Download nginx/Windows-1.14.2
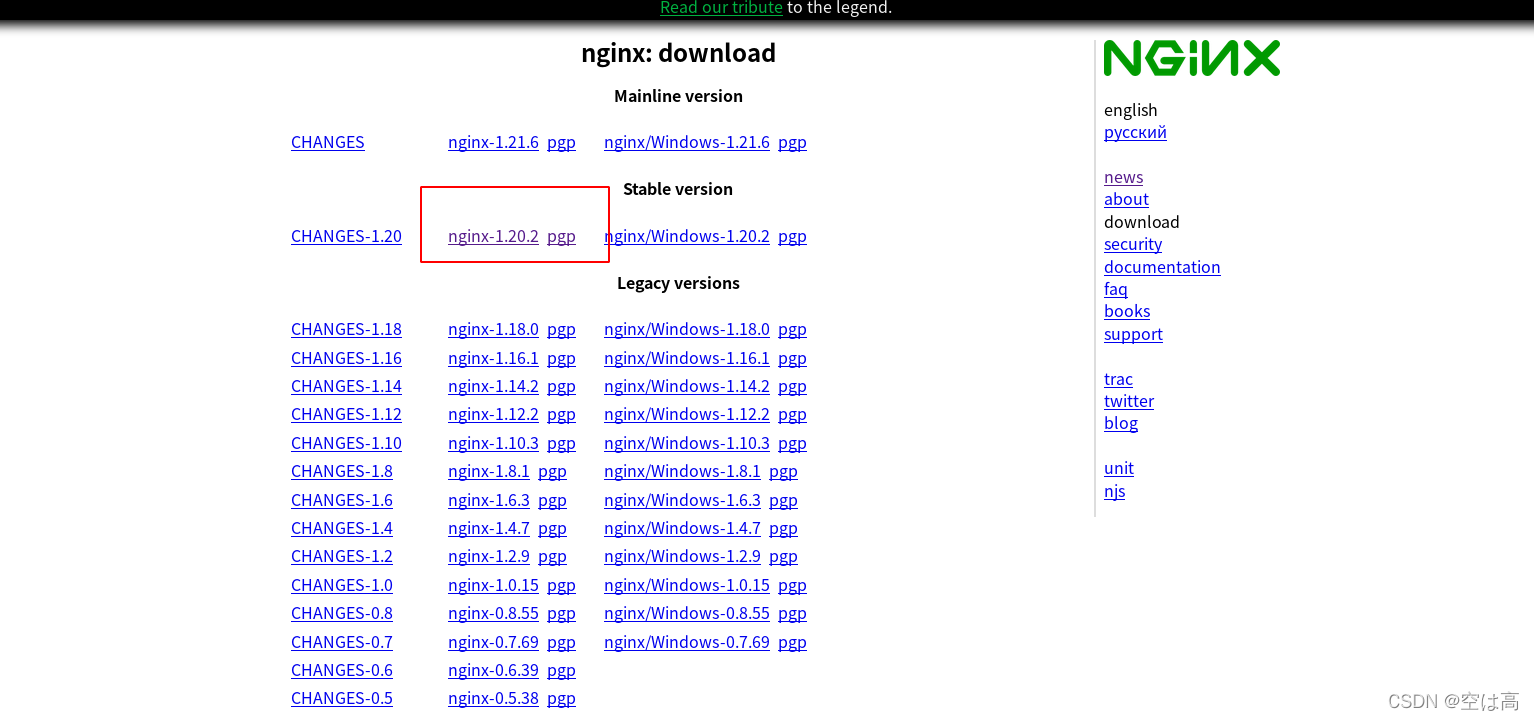The height and width of the screenshot is (721, 1534). (x=687, y=386)
